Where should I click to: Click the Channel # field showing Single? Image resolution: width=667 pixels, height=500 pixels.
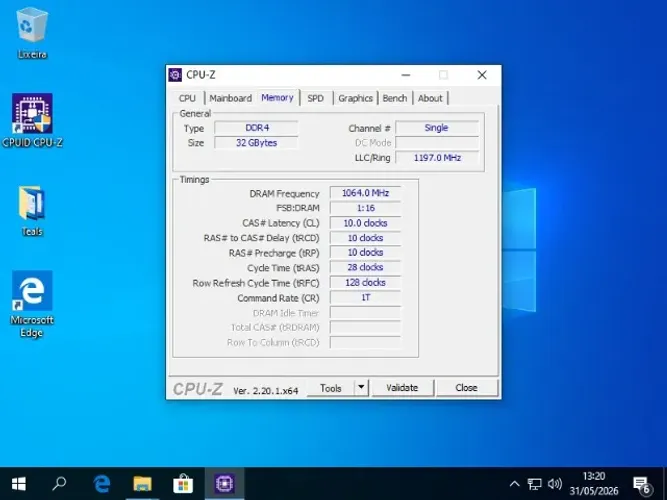click(437, 128)
